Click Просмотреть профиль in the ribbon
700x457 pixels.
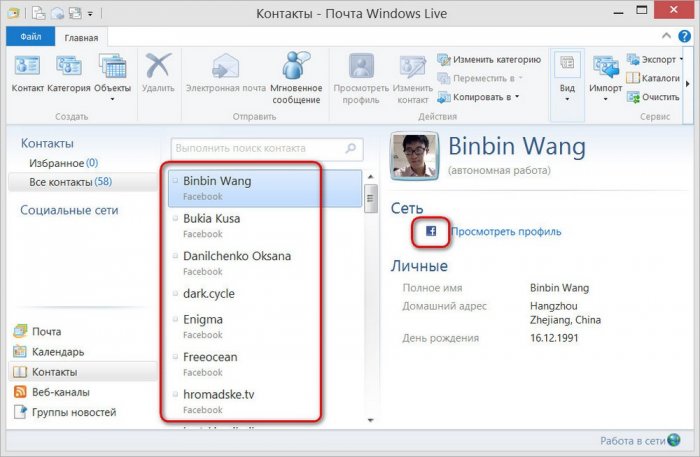point(361,78)
